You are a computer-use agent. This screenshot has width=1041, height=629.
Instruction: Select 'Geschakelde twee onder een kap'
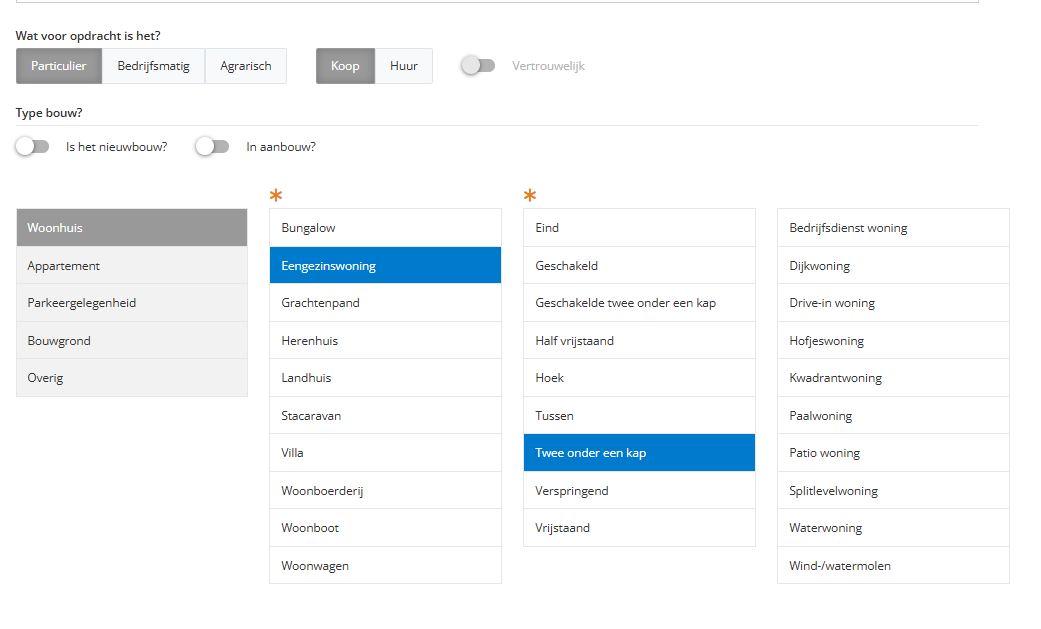(x=639, y=303)
